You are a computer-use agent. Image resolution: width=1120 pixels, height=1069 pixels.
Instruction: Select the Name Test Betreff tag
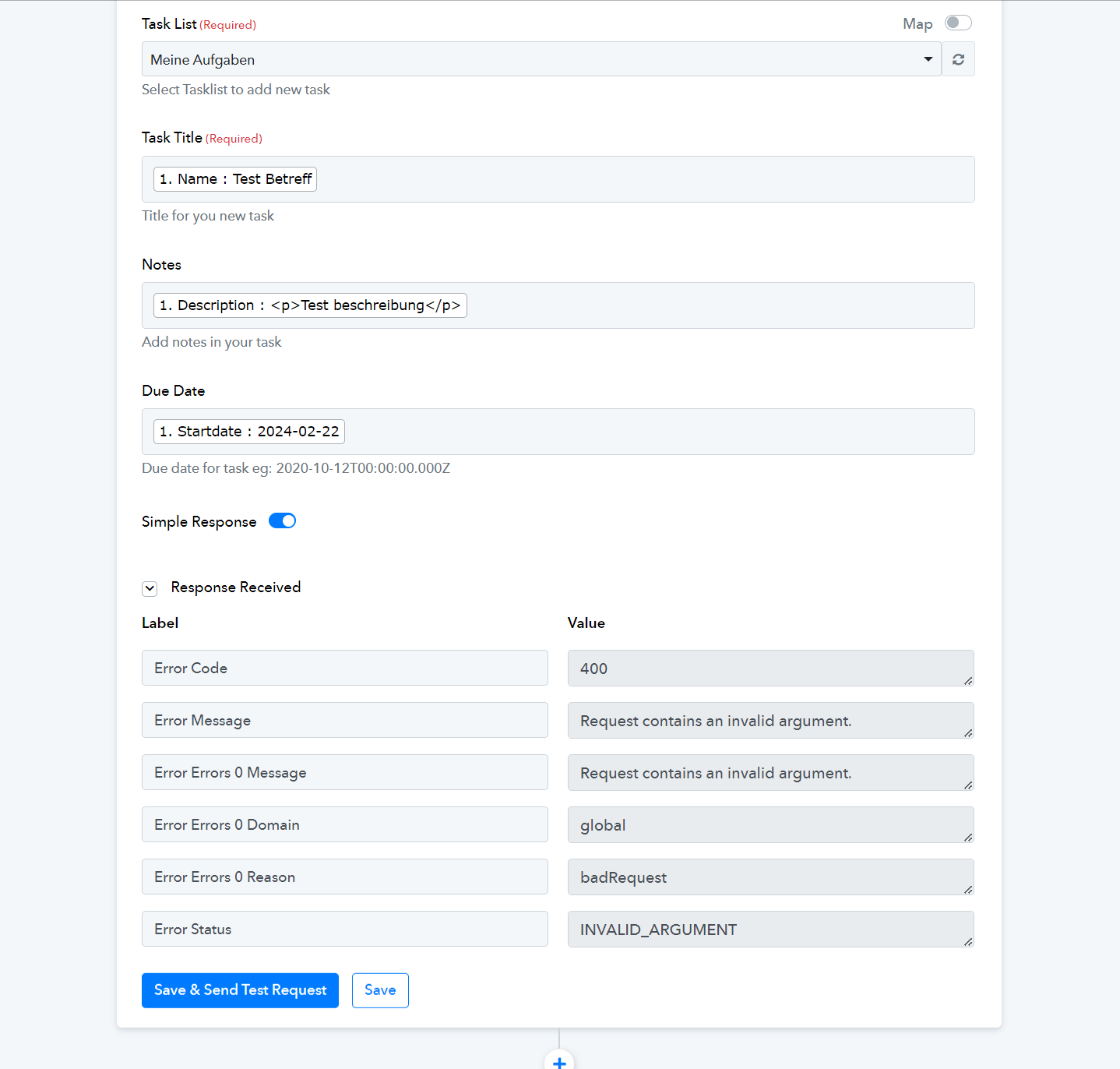click(x=235, y=179)
